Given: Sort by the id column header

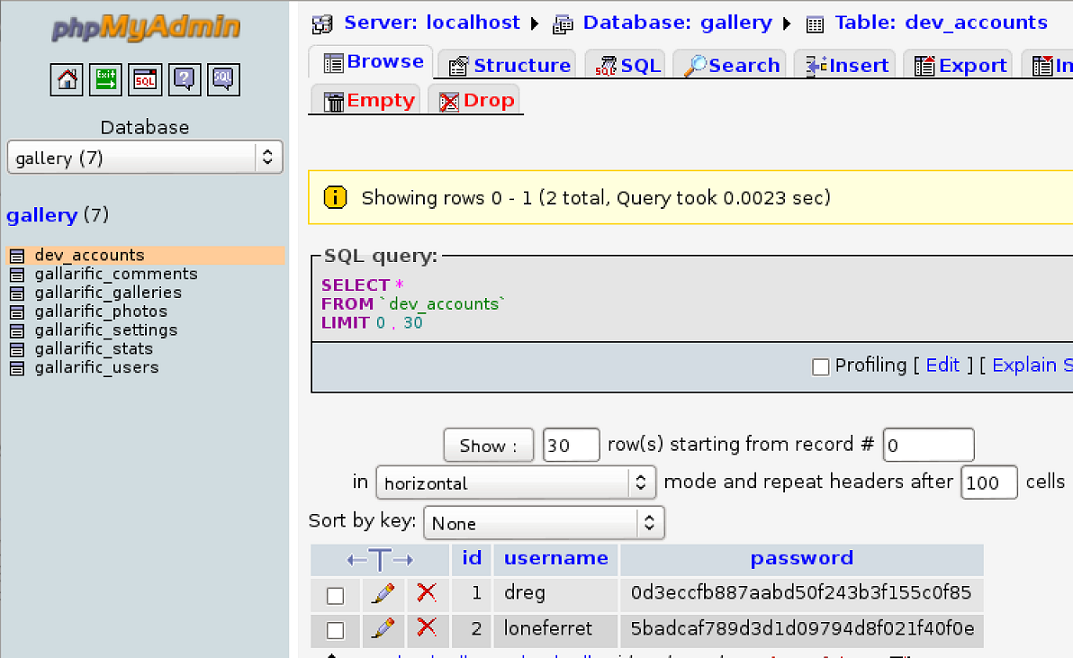Looking at the screenshot, I should coord(471,558).
